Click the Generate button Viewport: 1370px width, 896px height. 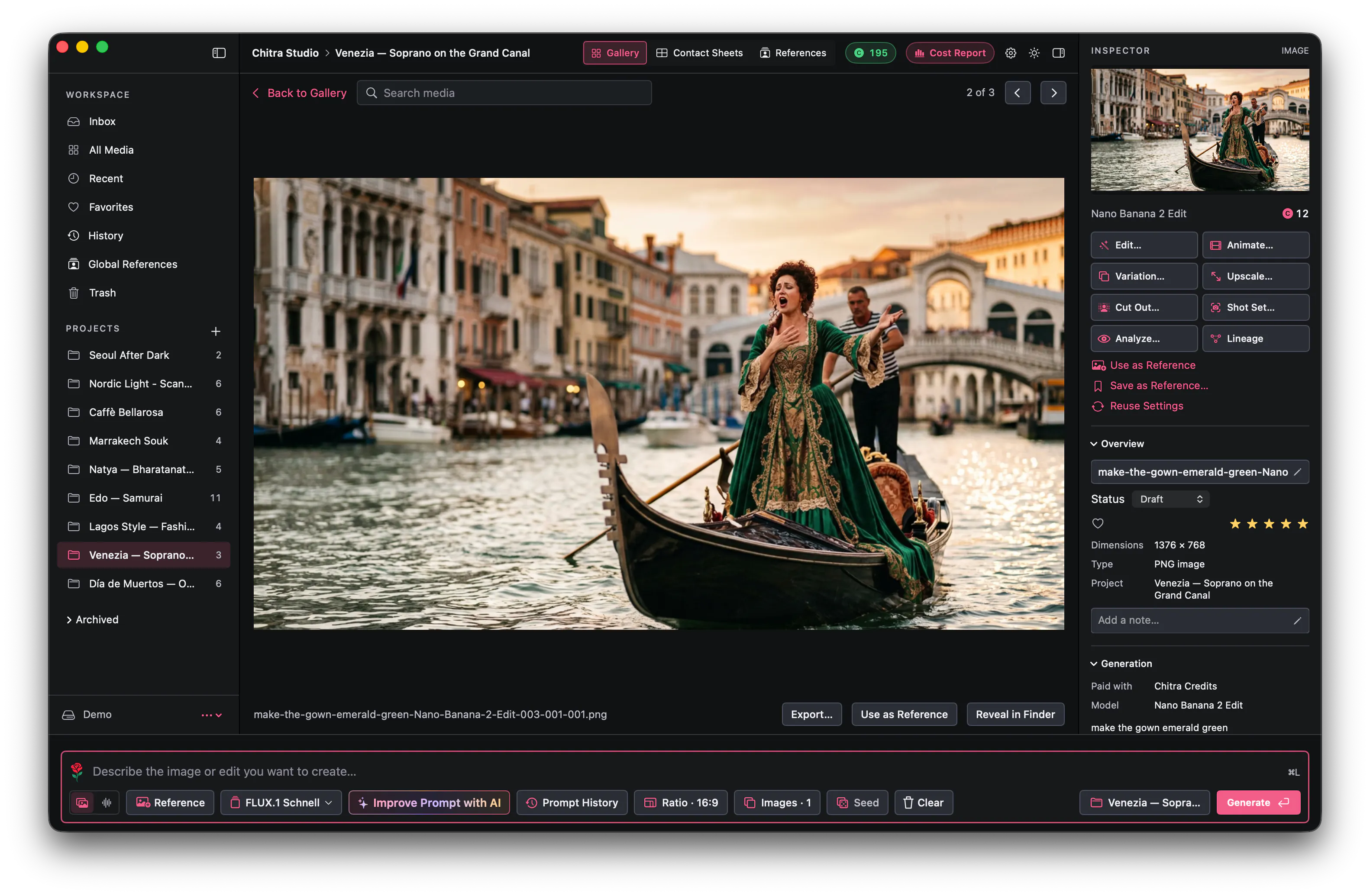click(x=1258, y=802)
